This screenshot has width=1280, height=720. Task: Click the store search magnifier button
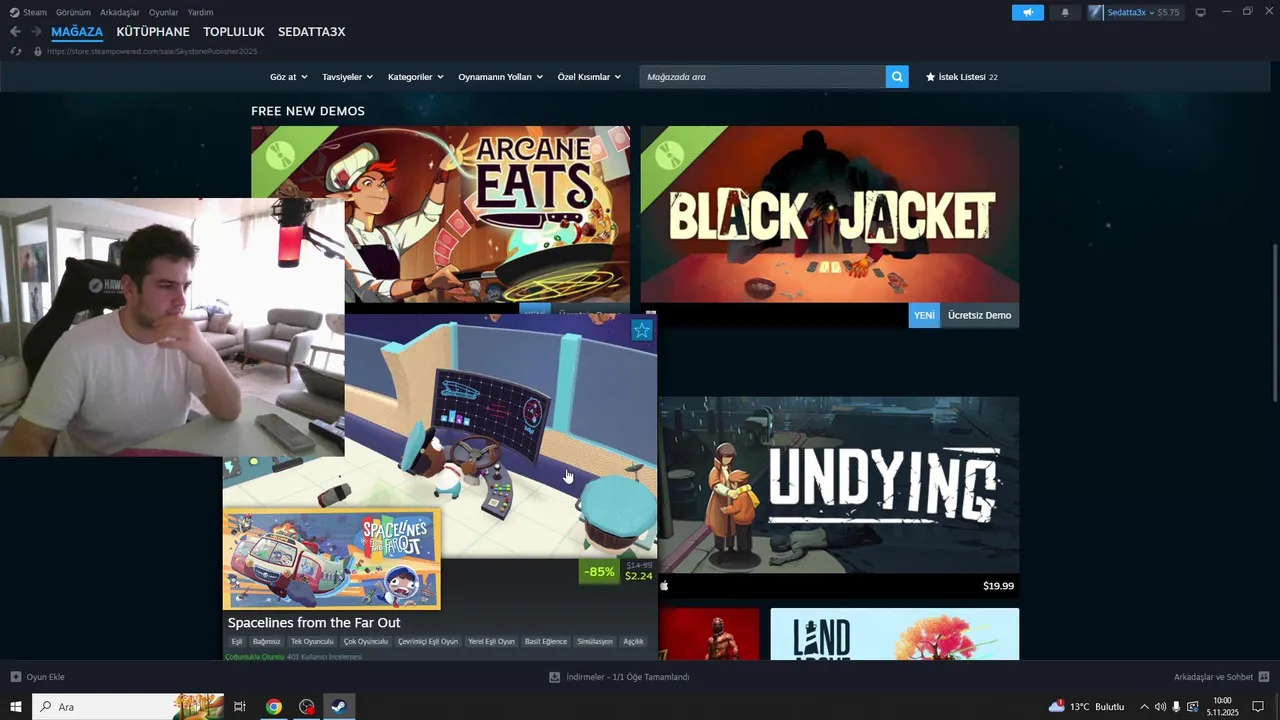[x=897, y=76]
